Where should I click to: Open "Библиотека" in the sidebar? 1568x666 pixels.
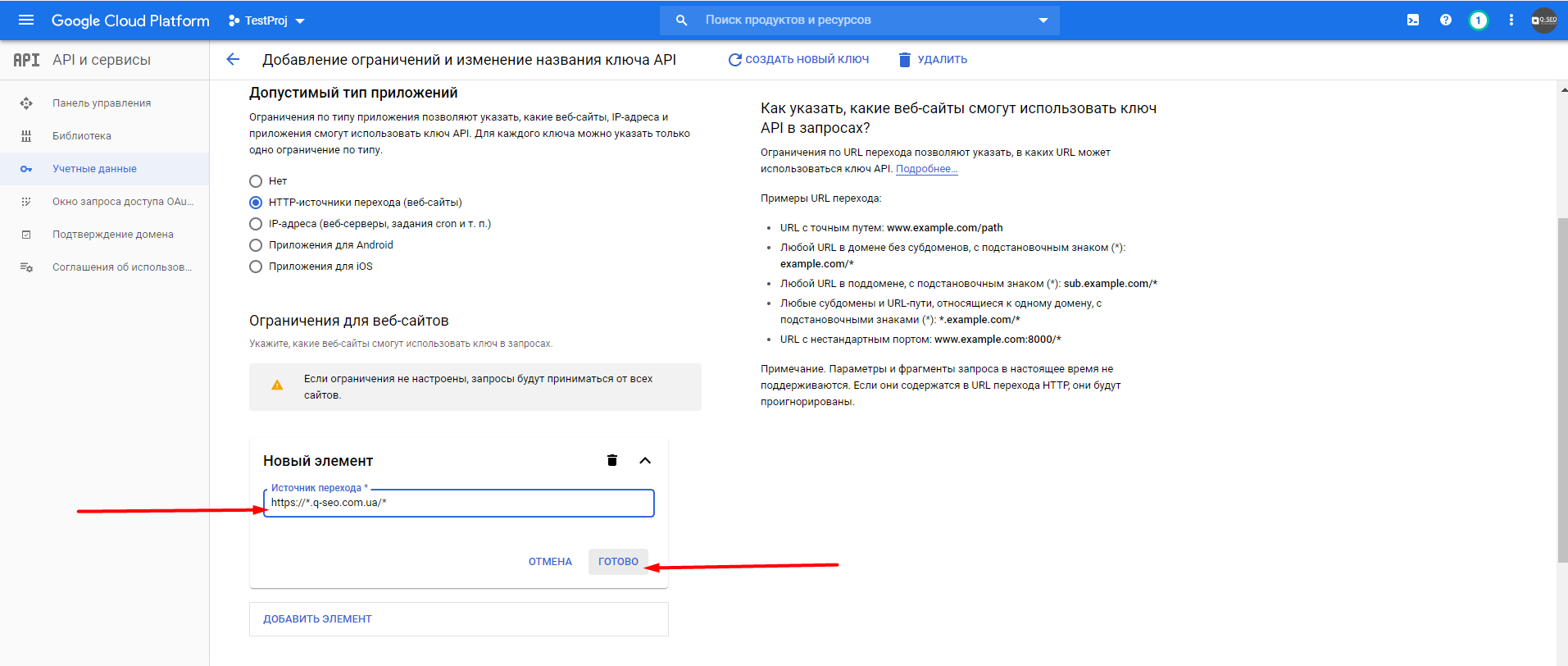pos(82,136)
